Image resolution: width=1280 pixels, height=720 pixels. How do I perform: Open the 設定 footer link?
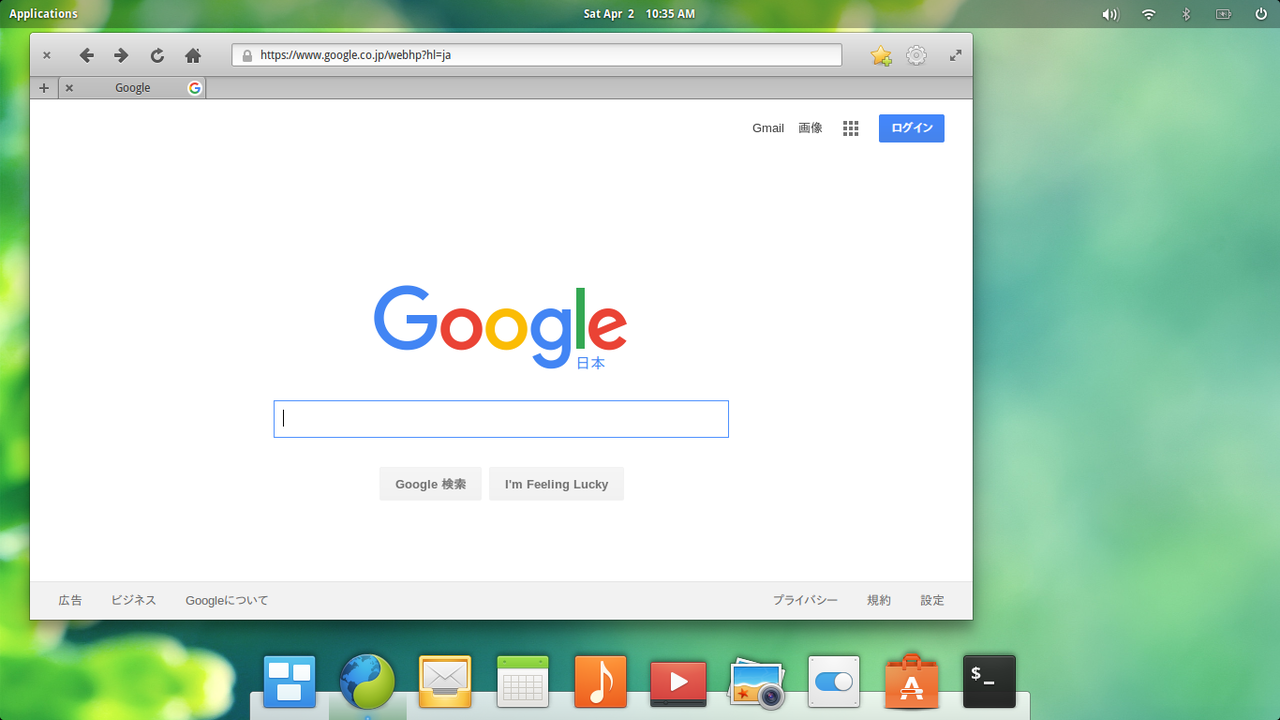pos(932,601)
